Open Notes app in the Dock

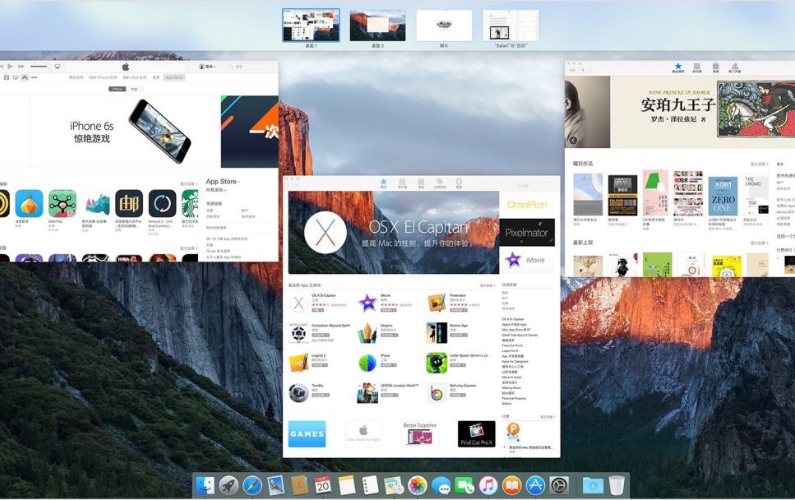[x=347, y=485]
